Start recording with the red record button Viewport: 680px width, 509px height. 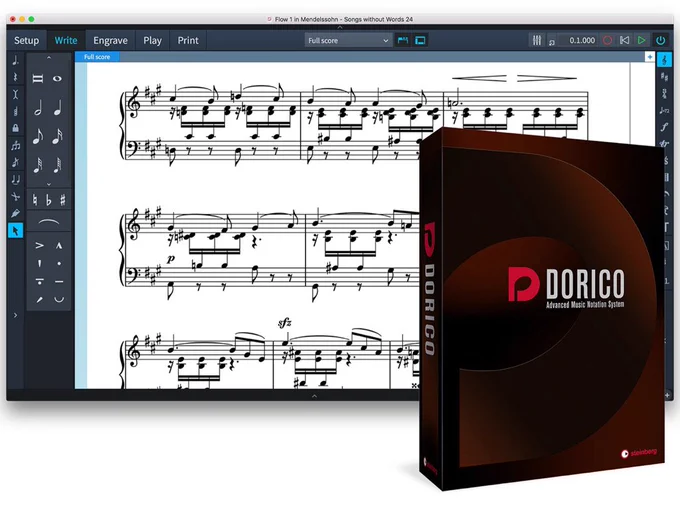[x=608, y=40]
